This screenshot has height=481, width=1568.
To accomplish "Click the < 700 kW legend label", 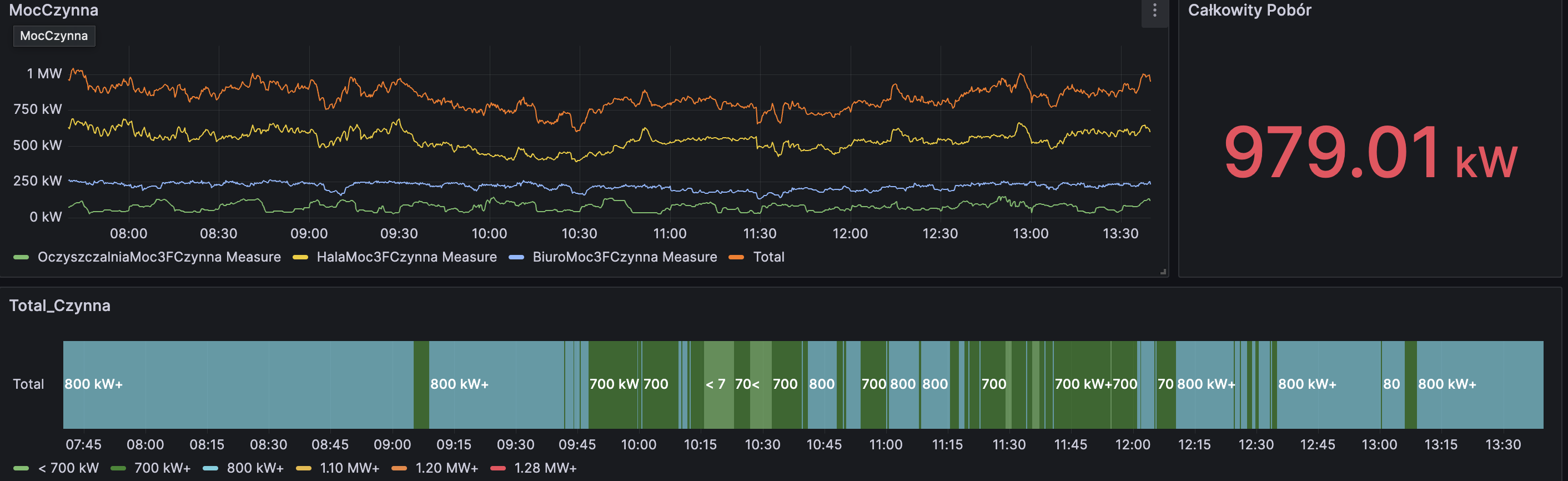I will click(x=68, y=468).
